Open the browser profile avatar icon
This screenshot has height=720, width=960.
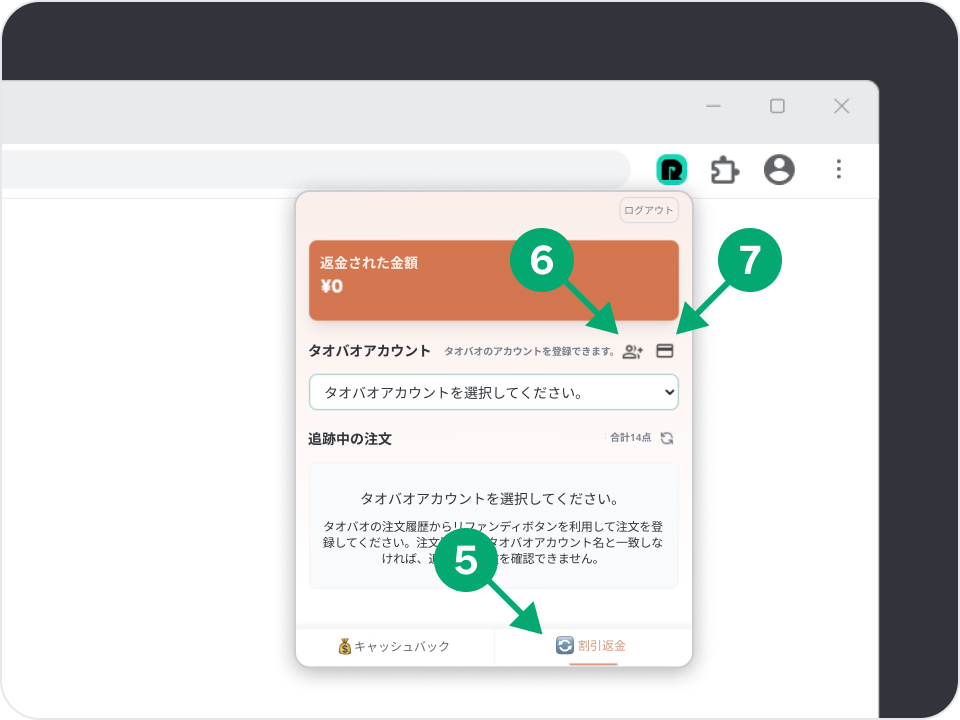pyautogui.click(x=779, y=170)
